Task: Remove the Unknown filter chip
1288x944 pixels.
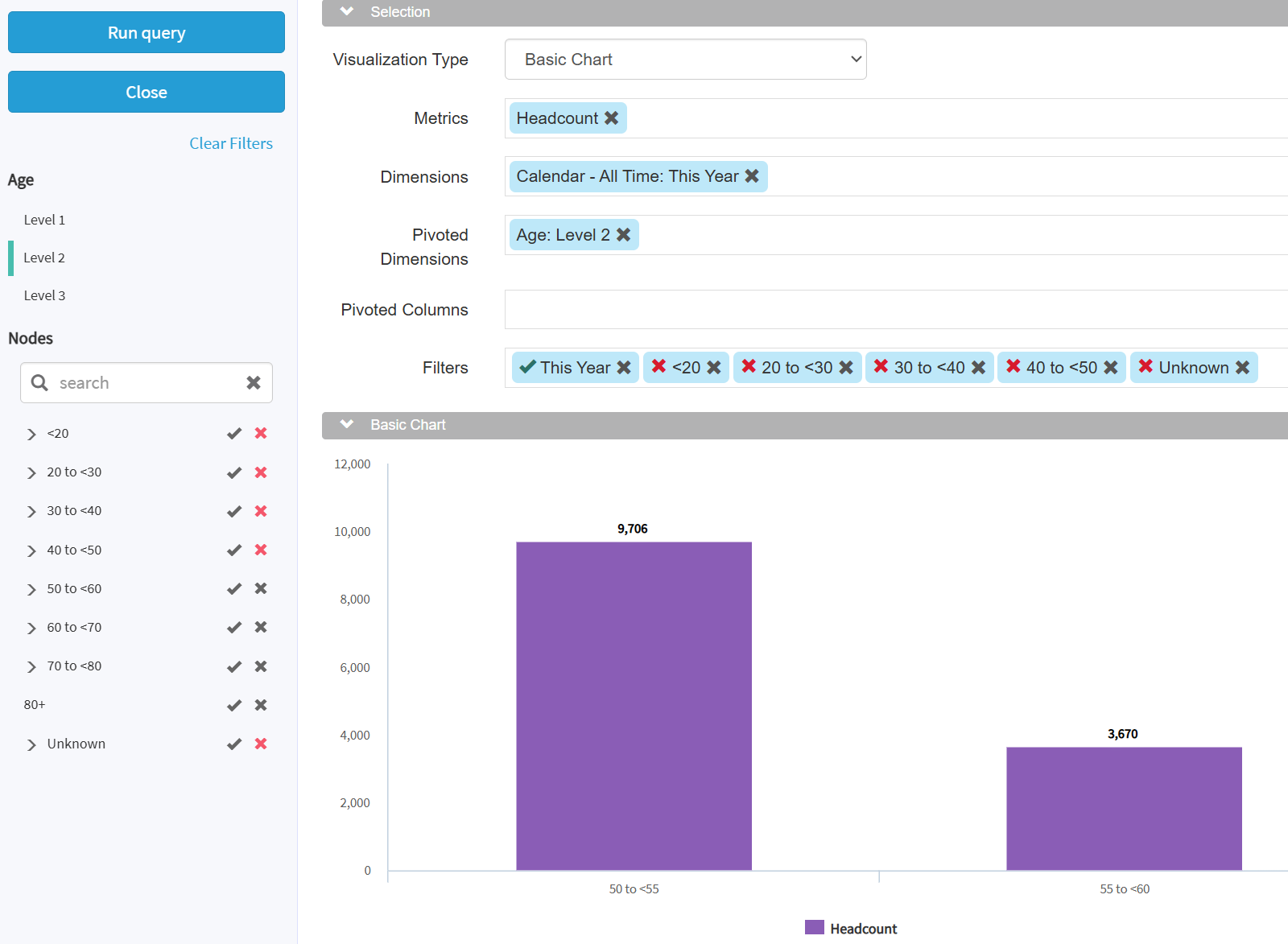Action: tap(1243, 368)
